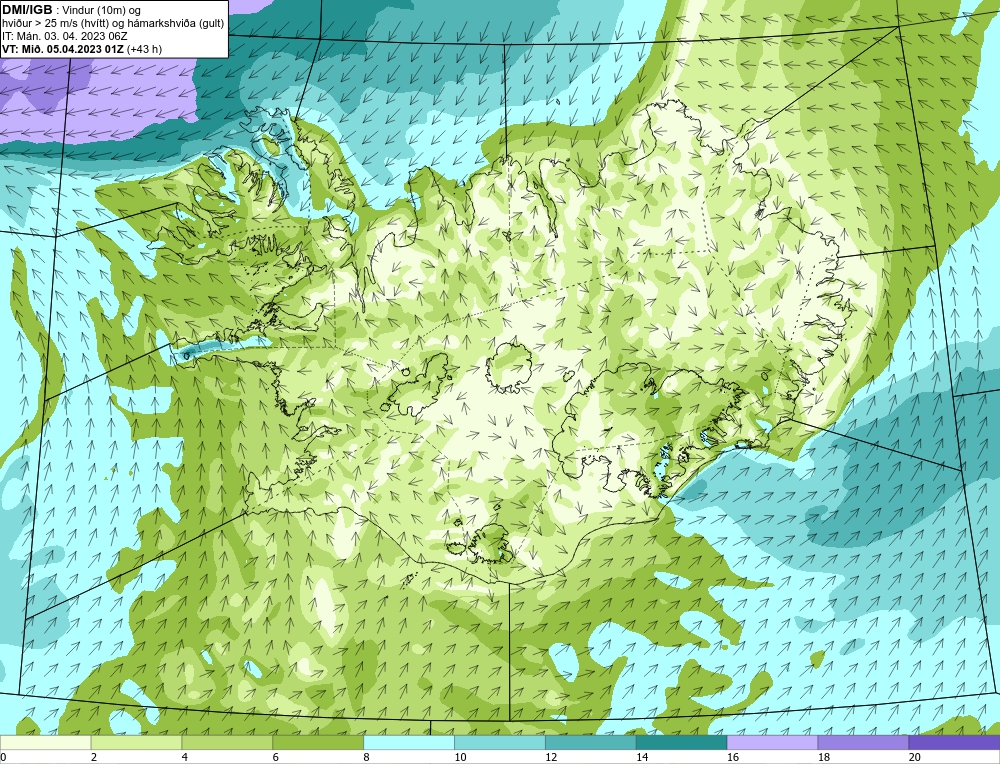Screen dimensions: 1000x764
Task: Click the 'hviður > 25 m/s' legend description line
Action: (113, 24)
